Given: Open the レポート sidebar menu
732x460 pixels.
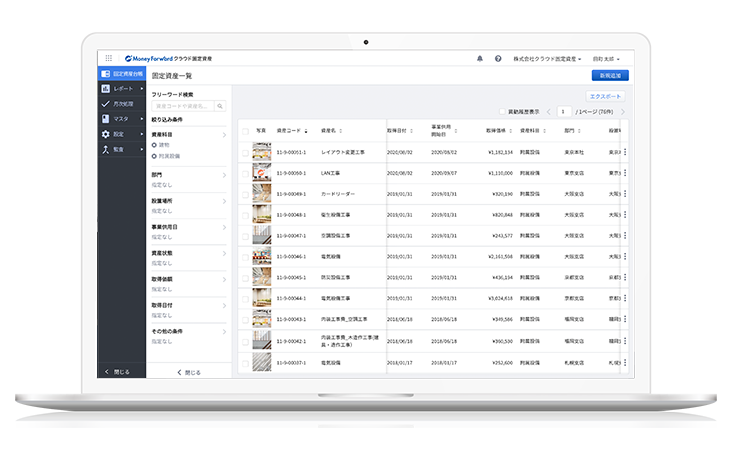Looking at the screenshot, I should (x=122, y=89).
